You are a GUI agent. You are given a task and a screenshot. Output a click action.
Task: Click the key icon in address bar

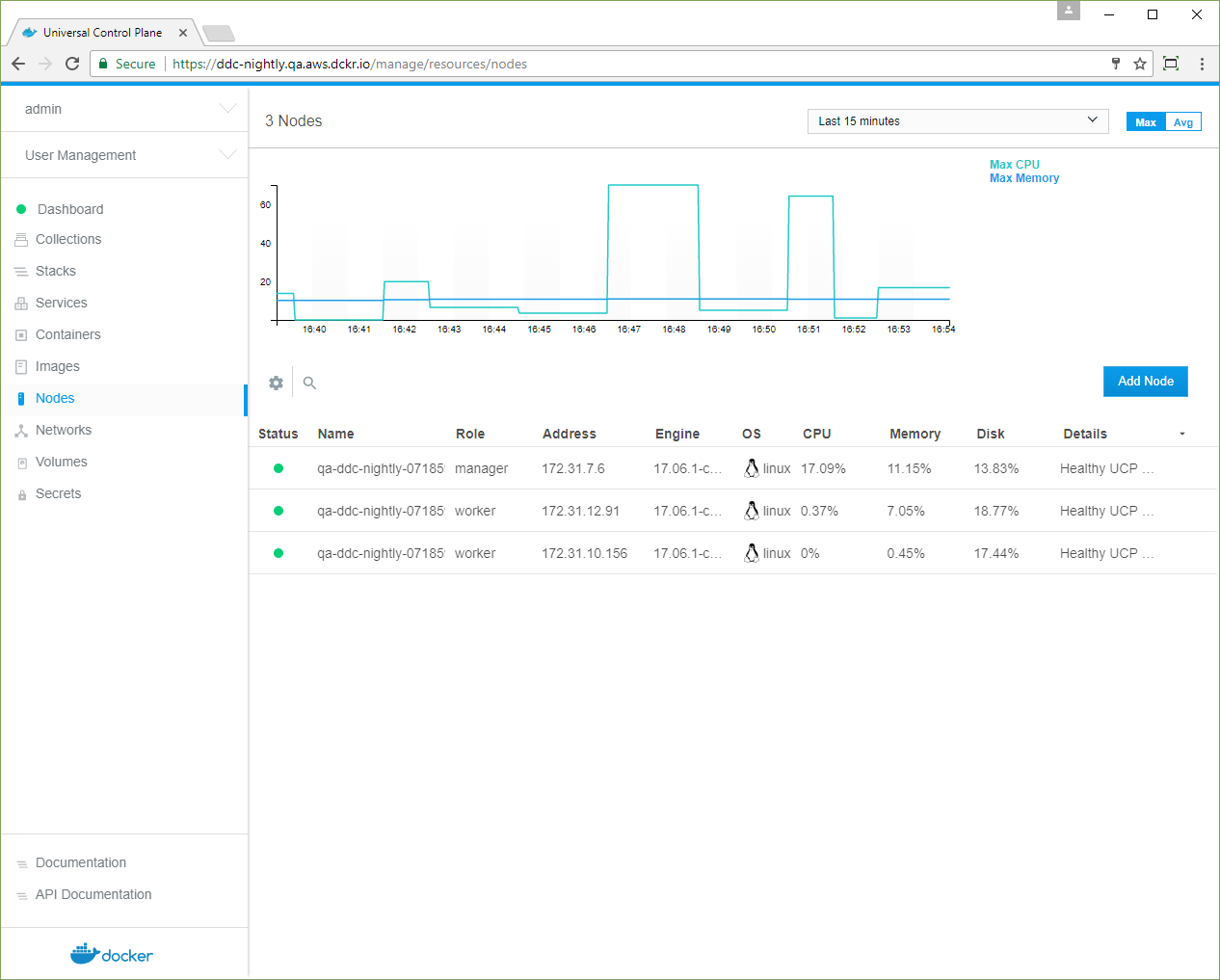click(1116, 64)
